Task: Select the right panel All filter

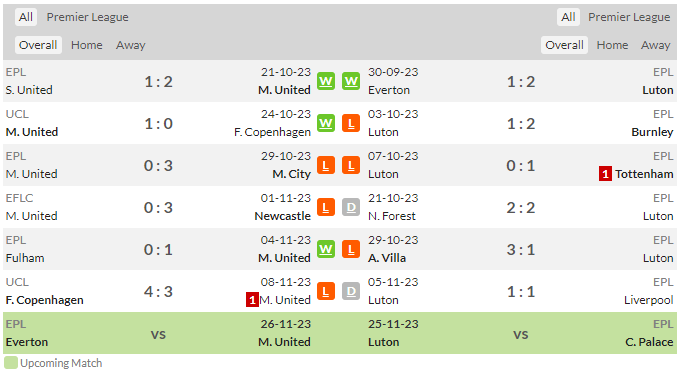Action: [568, 17]
